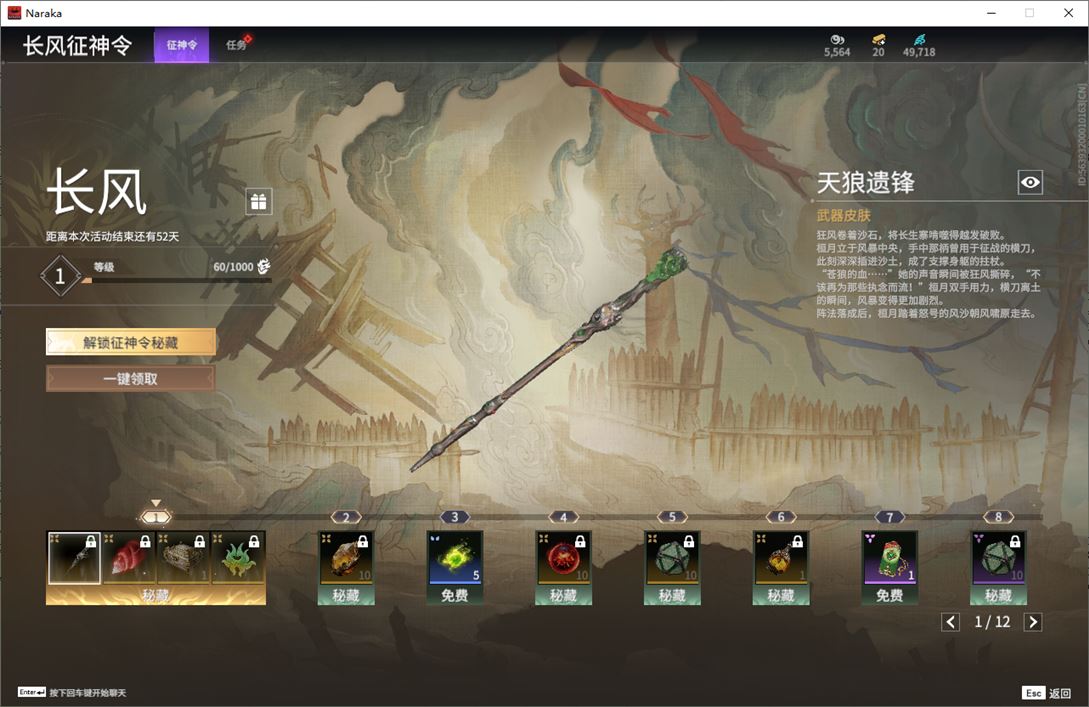Select the level 2 amber reward item
Viewport: 1089px width, 707px height.
point(346,558)
